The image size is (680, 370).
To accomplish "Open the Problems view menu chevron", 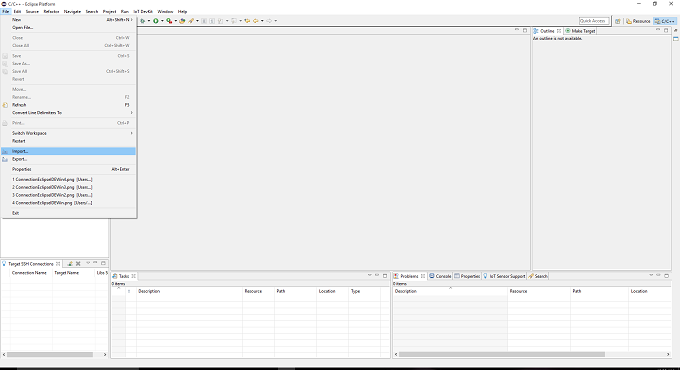I will point(651,275).
